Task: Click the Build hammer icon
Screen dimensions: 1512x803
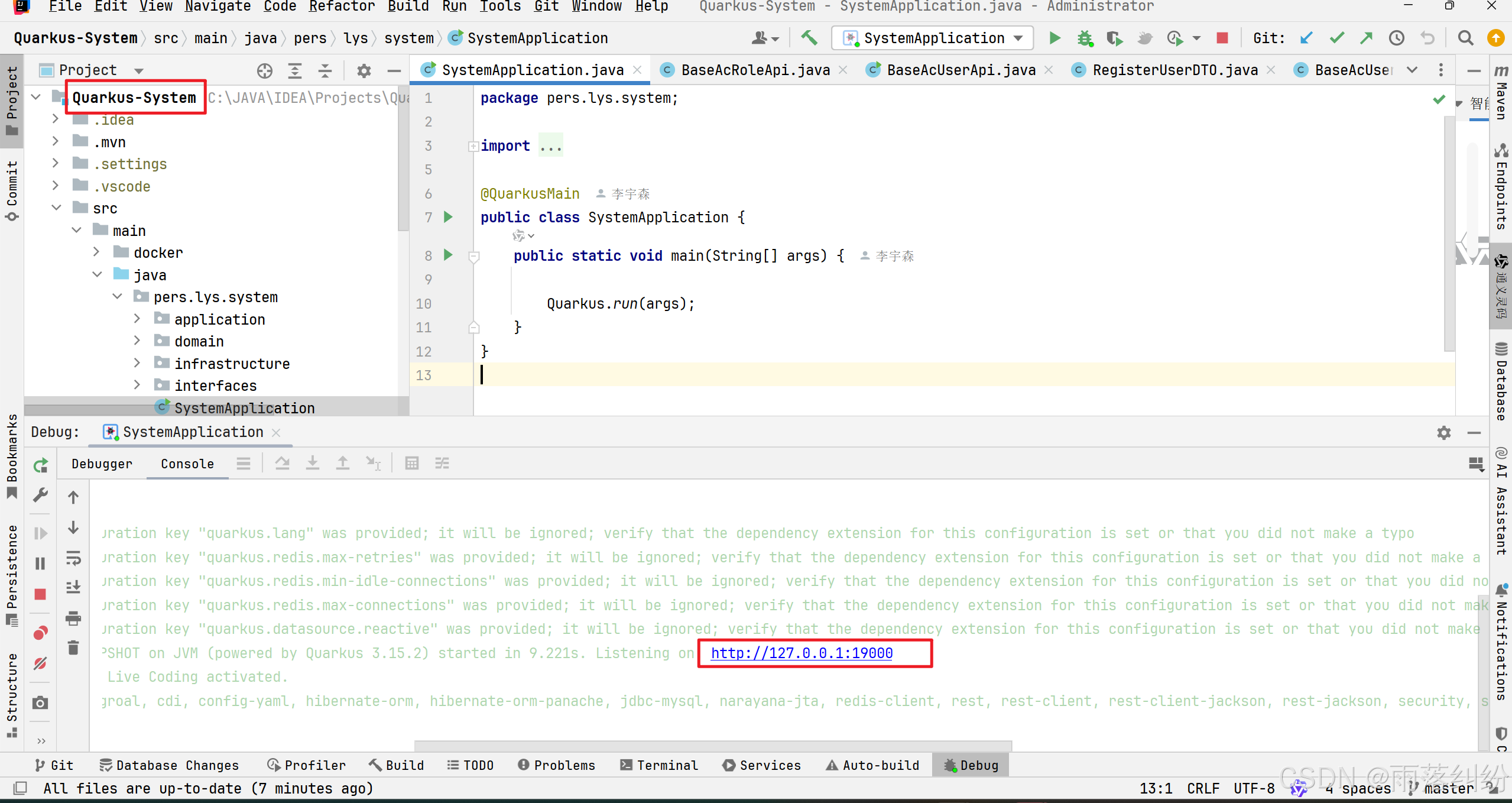Action: (809, 38)
